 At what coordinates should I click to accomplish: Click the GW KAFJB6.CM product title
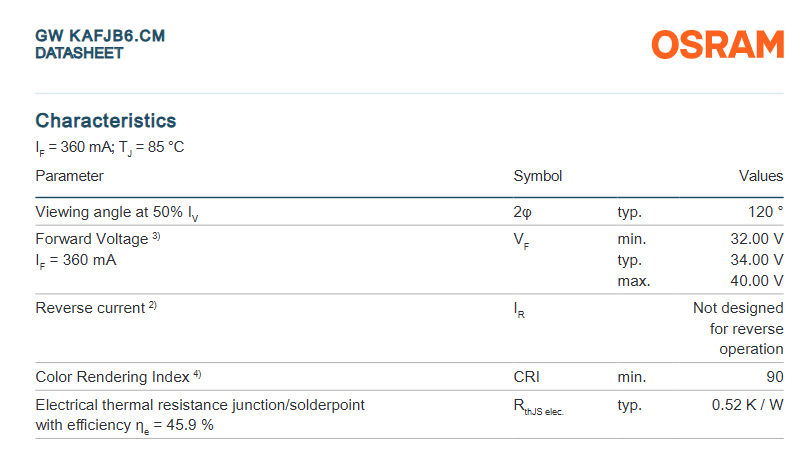[x=100, y=36]
